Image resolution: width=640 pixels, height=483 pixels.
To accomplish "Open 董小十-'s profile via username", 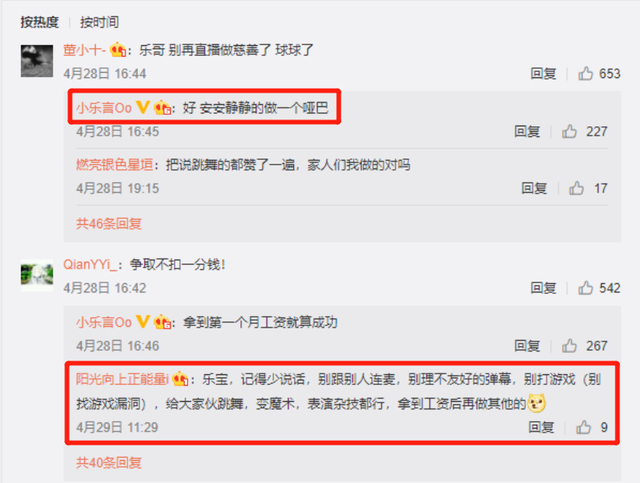I will pos(84,50).
